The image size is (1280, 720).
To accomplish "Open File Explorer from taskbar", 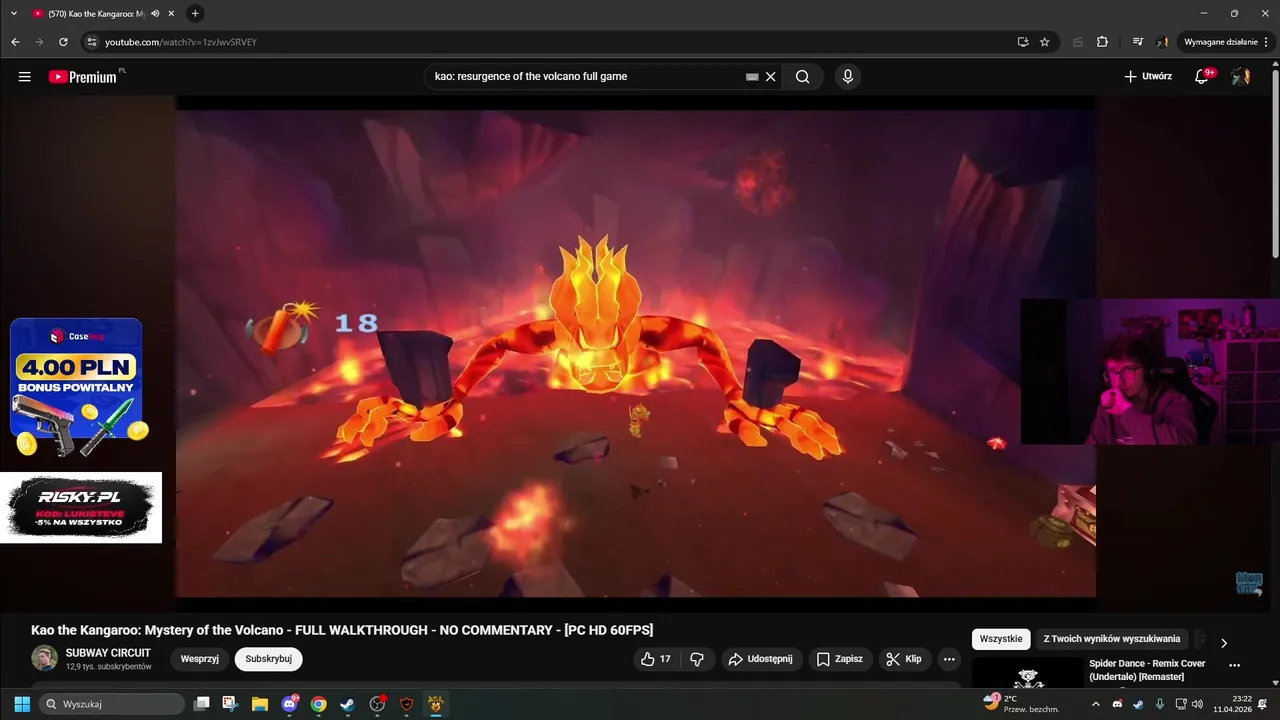I will [x=260, y=704].
